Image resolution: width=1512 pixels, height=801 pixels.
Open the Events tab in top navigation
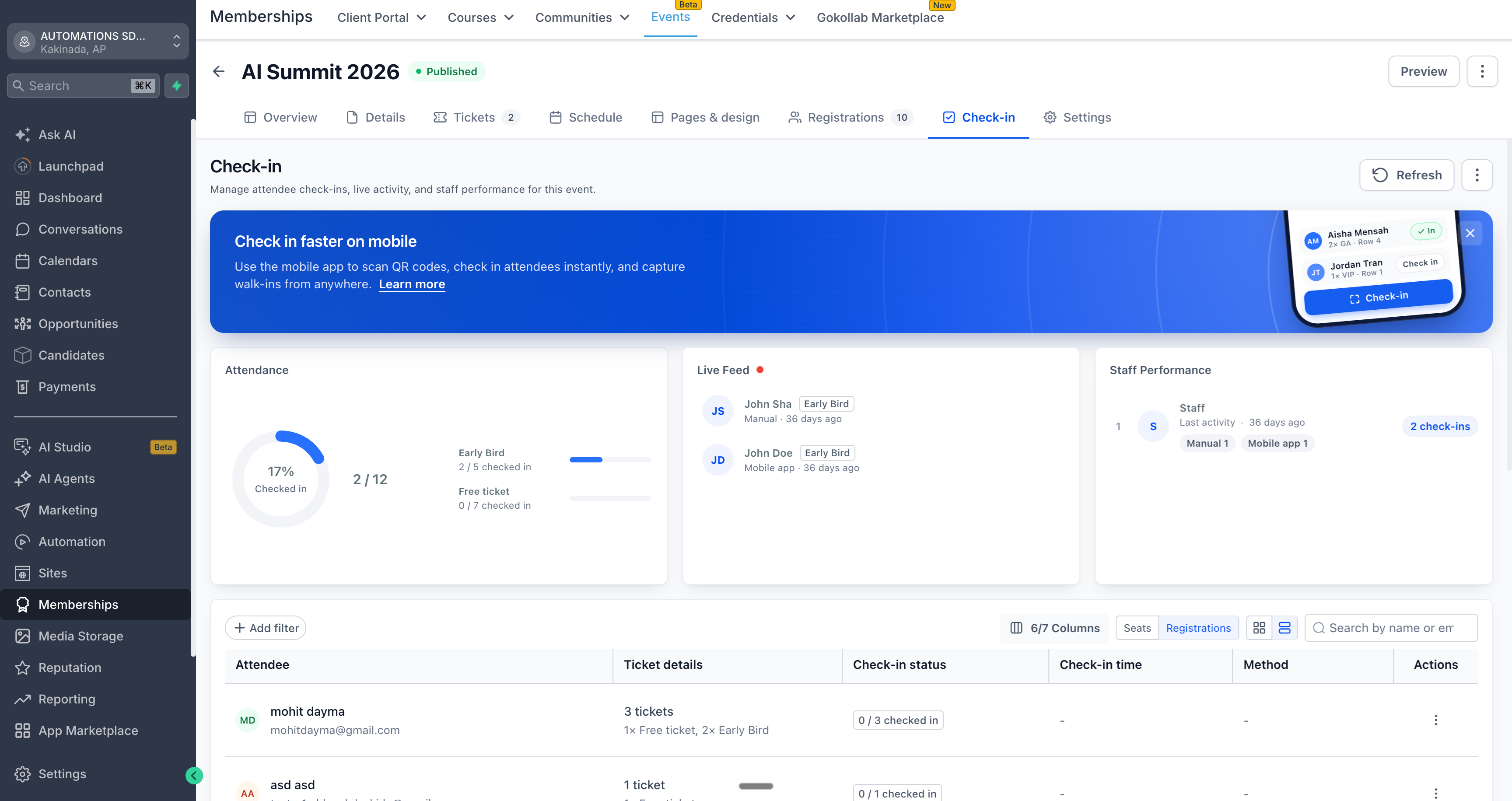(670, 17)
